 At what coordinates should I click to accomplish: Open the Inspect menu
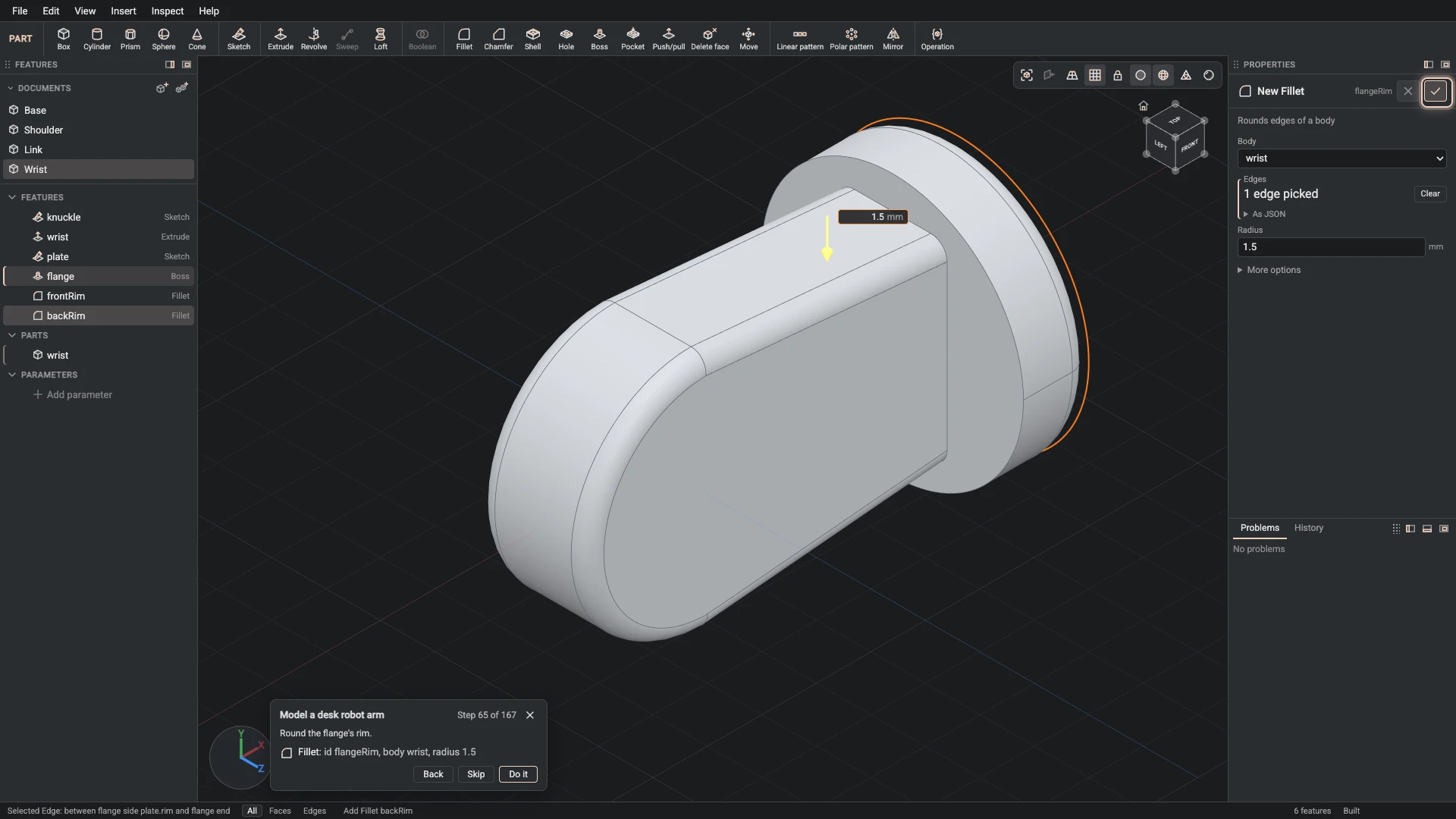coord(168,11)
